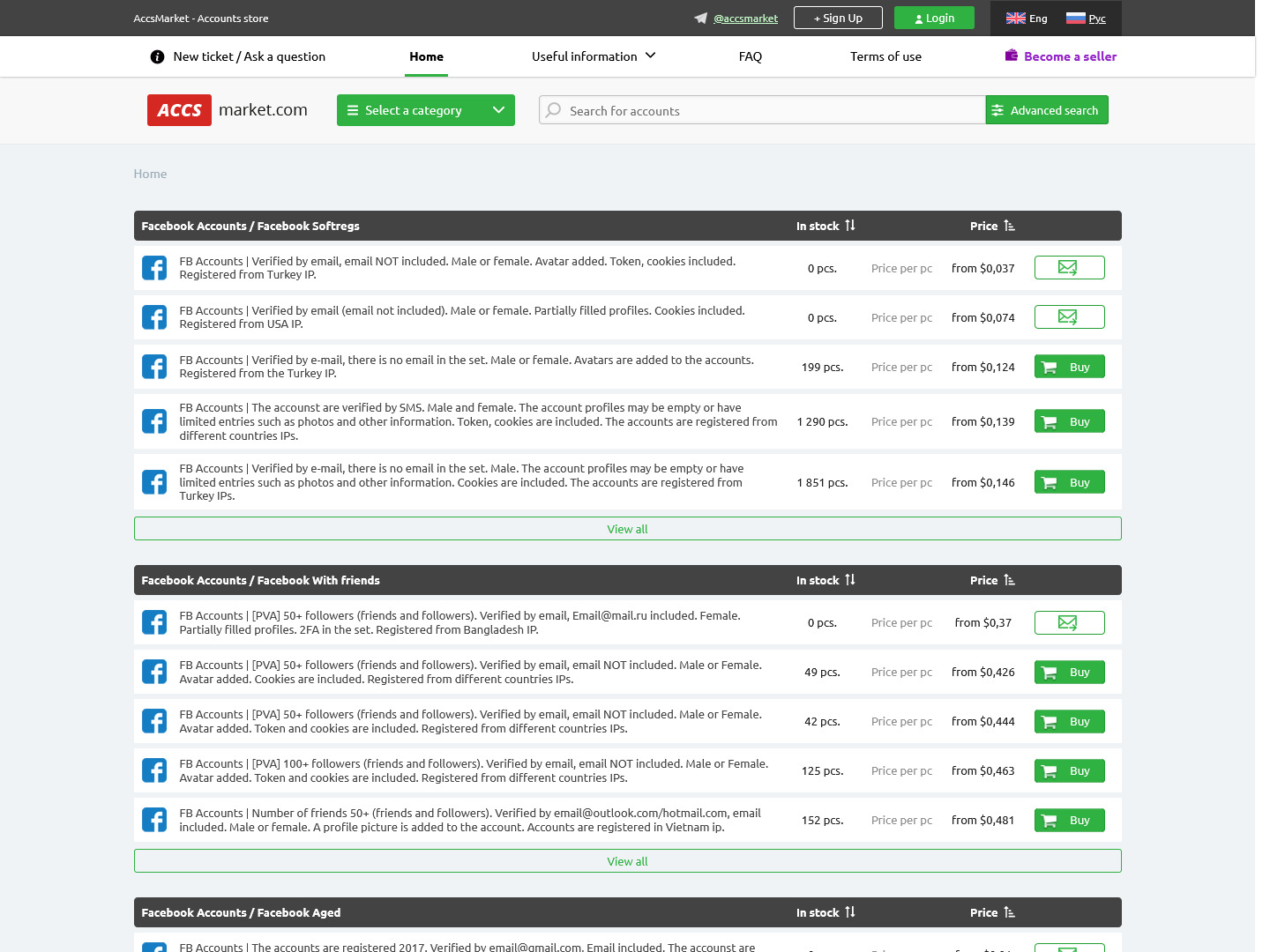The height and width of the screenshot is (952, 1270).
Task: Sort Facebook Softregs by Price
Action: 992,226
